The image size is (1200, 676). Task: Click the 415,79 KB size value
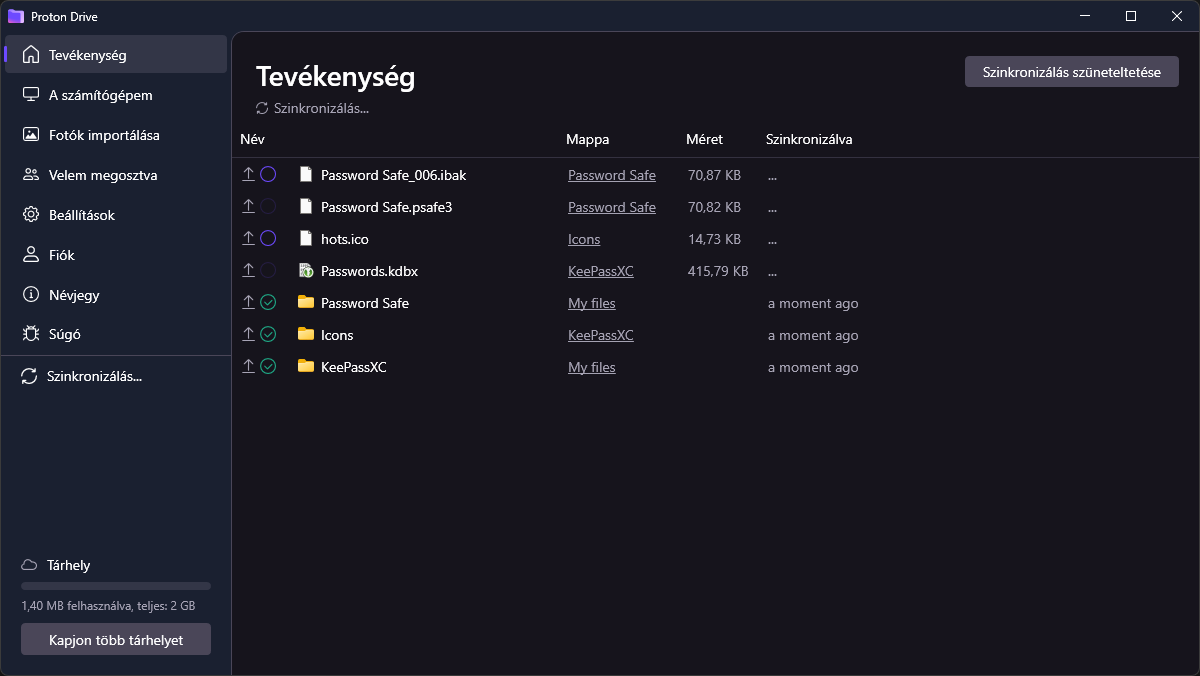point(718,271)
